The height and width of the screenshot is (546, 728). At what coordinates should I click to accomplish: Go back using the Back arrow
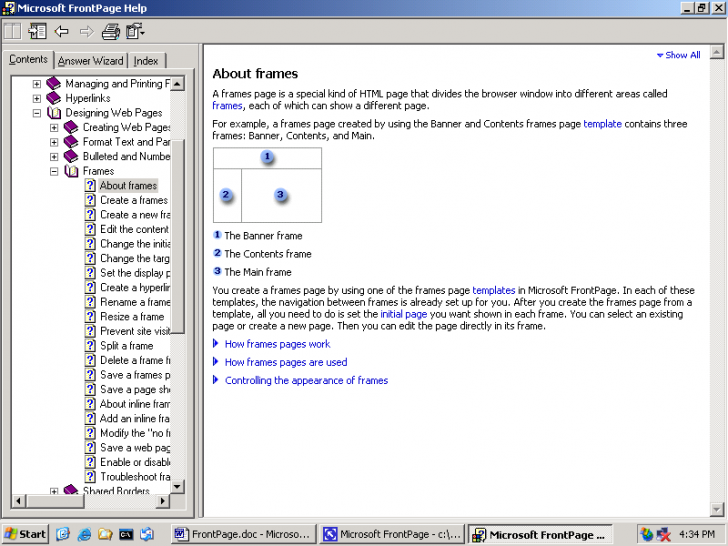pyautogui.click(x=62, y=31)
